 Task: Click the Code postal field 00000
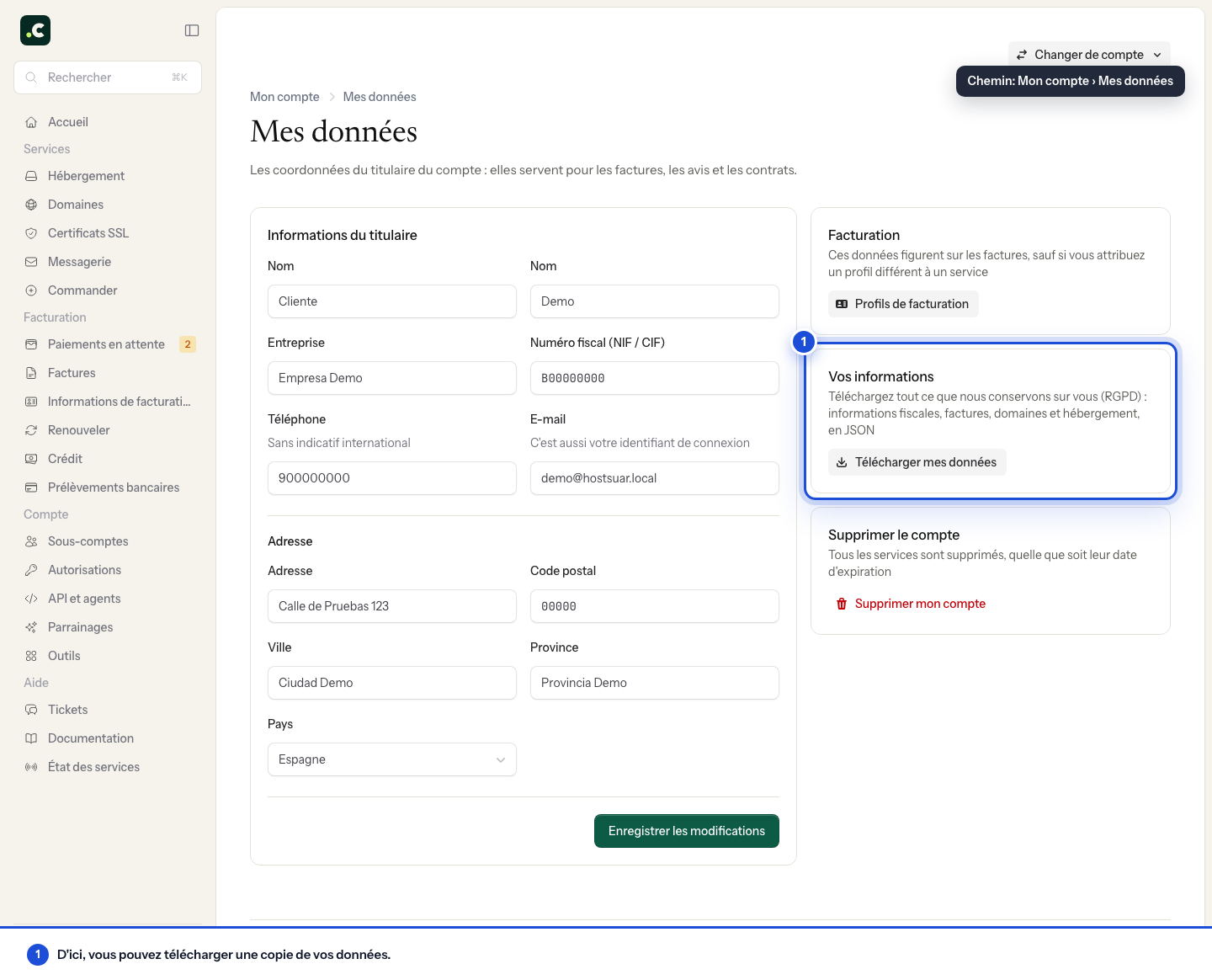(x=655, y=606)
